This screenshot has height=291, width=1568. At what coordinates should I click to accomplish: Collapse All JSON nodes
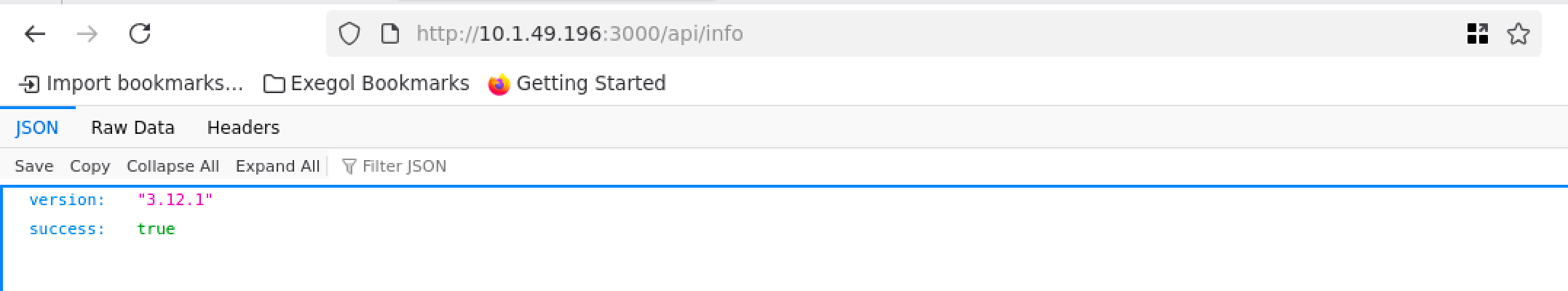(x=173, y=167)
